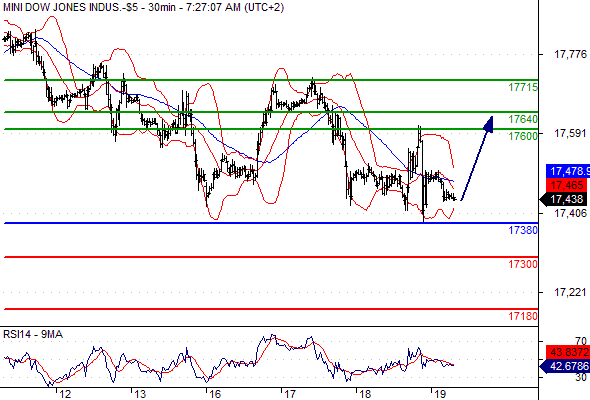Select date marker 16 on time axis
The width and height of the screenshot is (590, 400).
point(215,394)
